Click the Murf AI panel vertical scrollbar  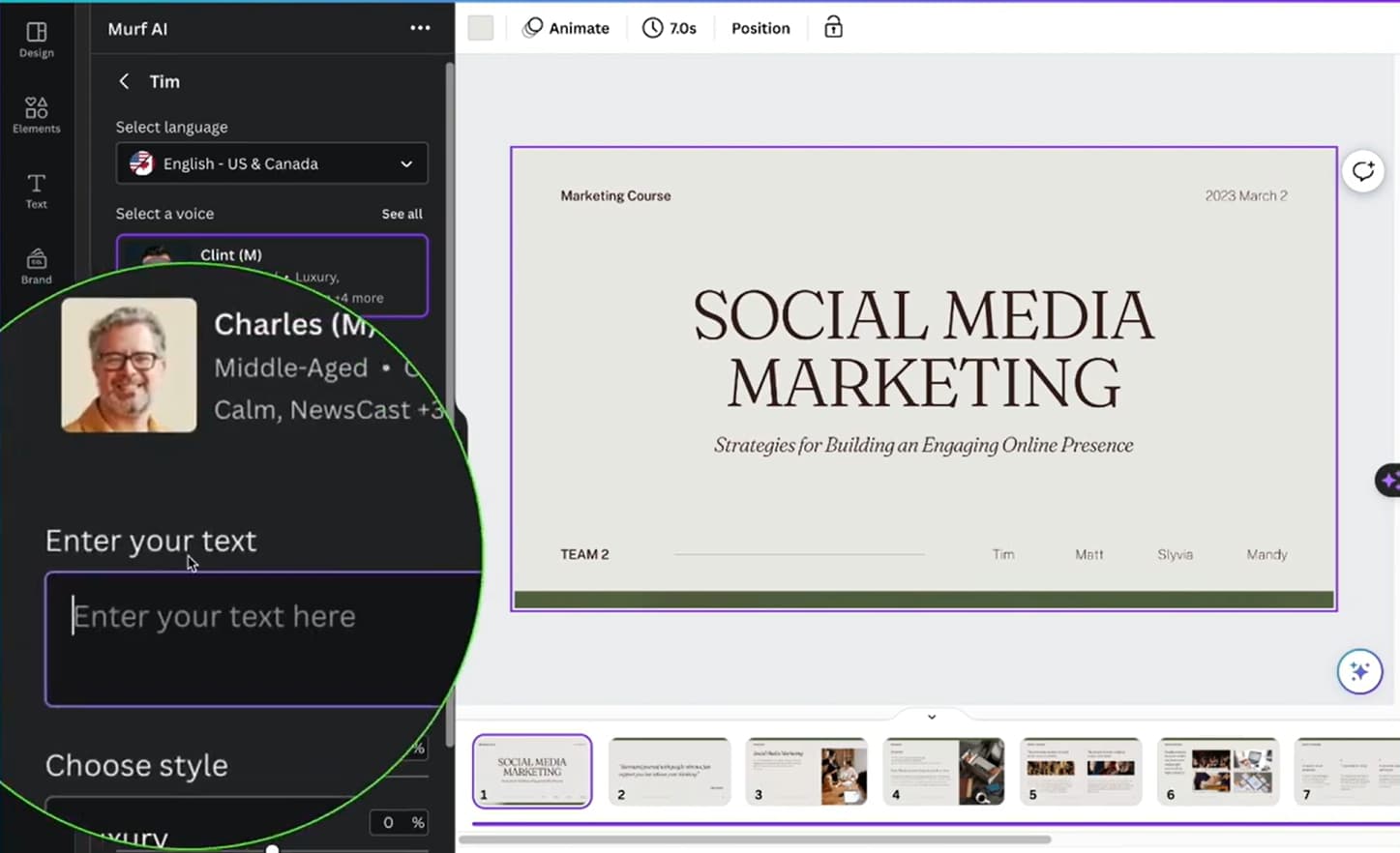click(450, 404)
